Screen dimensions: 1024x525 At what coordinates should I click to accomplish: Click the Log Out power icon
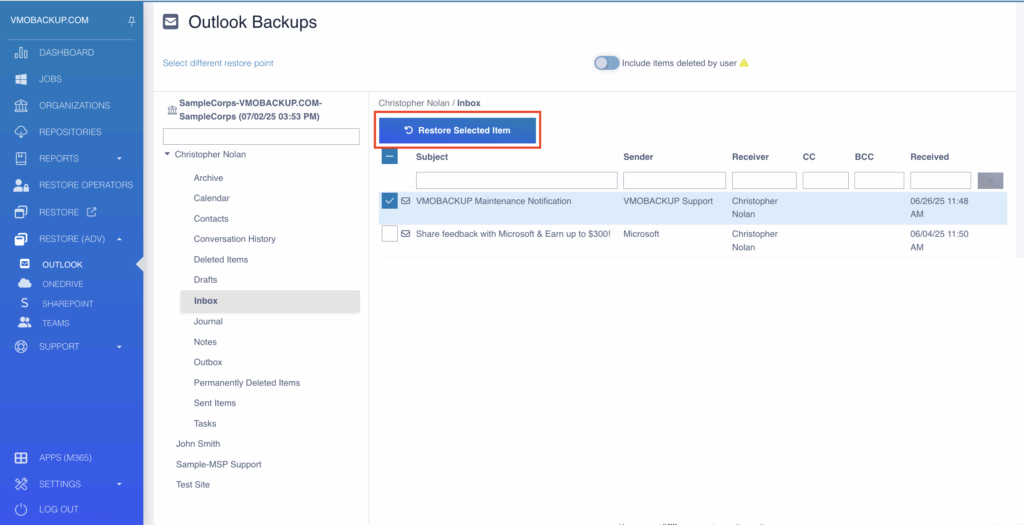pyautogui.click(x=21, y=509)
